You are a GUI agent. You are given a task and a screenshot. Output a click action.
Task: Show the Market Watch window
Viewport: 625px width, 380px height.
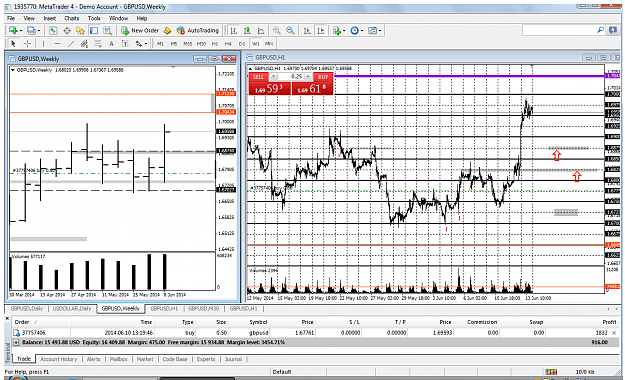(53, 31)
